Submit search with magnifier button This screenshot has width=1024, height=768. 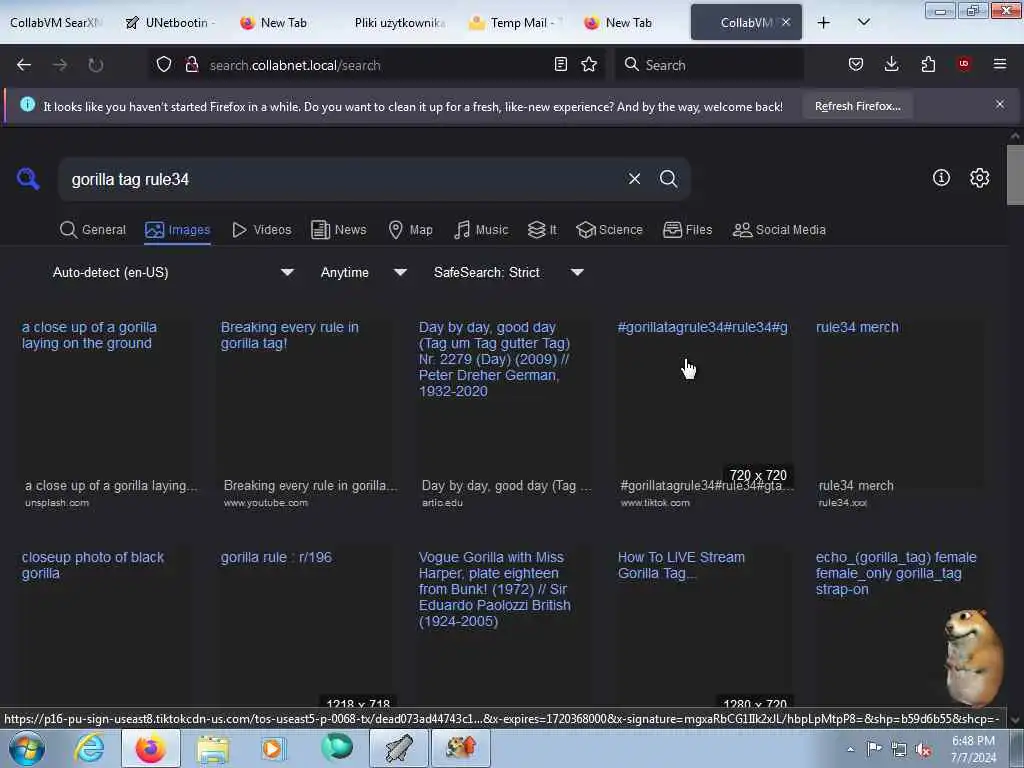(668, 178)
